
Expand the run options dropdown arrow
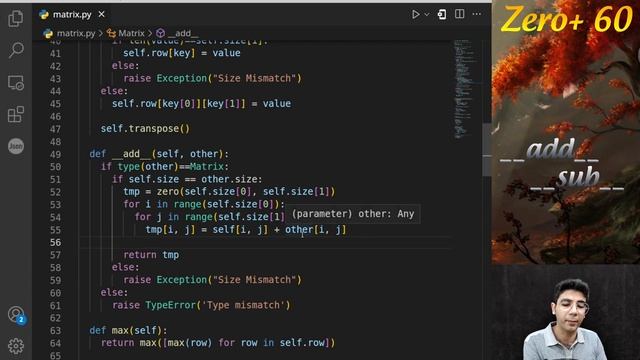(x=427, y=14)
